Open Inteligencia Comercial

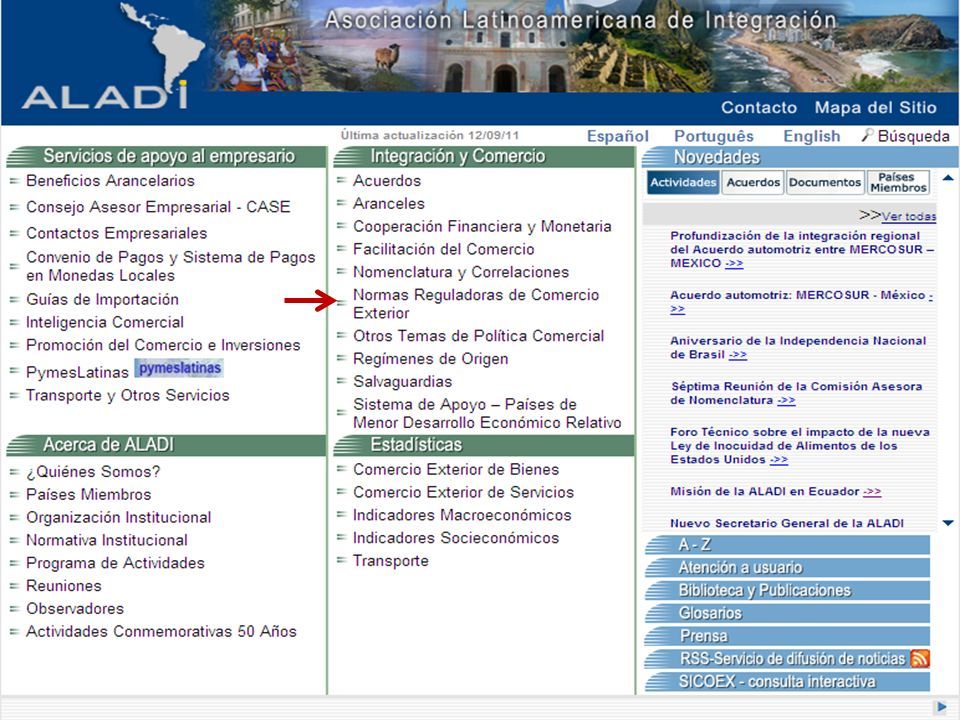click(x=105, y=322)
